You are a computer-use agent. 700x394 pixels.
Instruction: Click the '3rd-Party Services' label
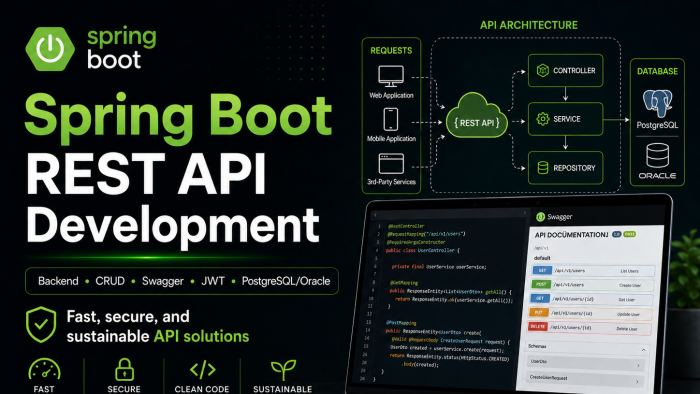[391, 182]
